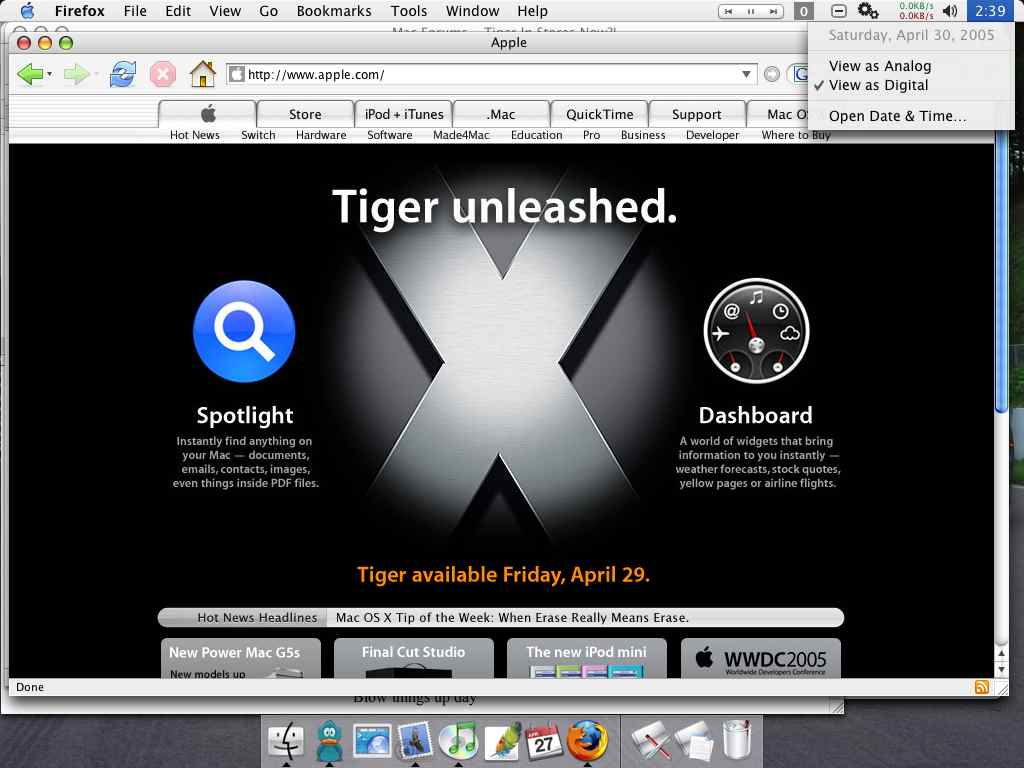Open the New Power Mac G5s promo
This screenshot has height=768, width=1024.
(241, 658)
